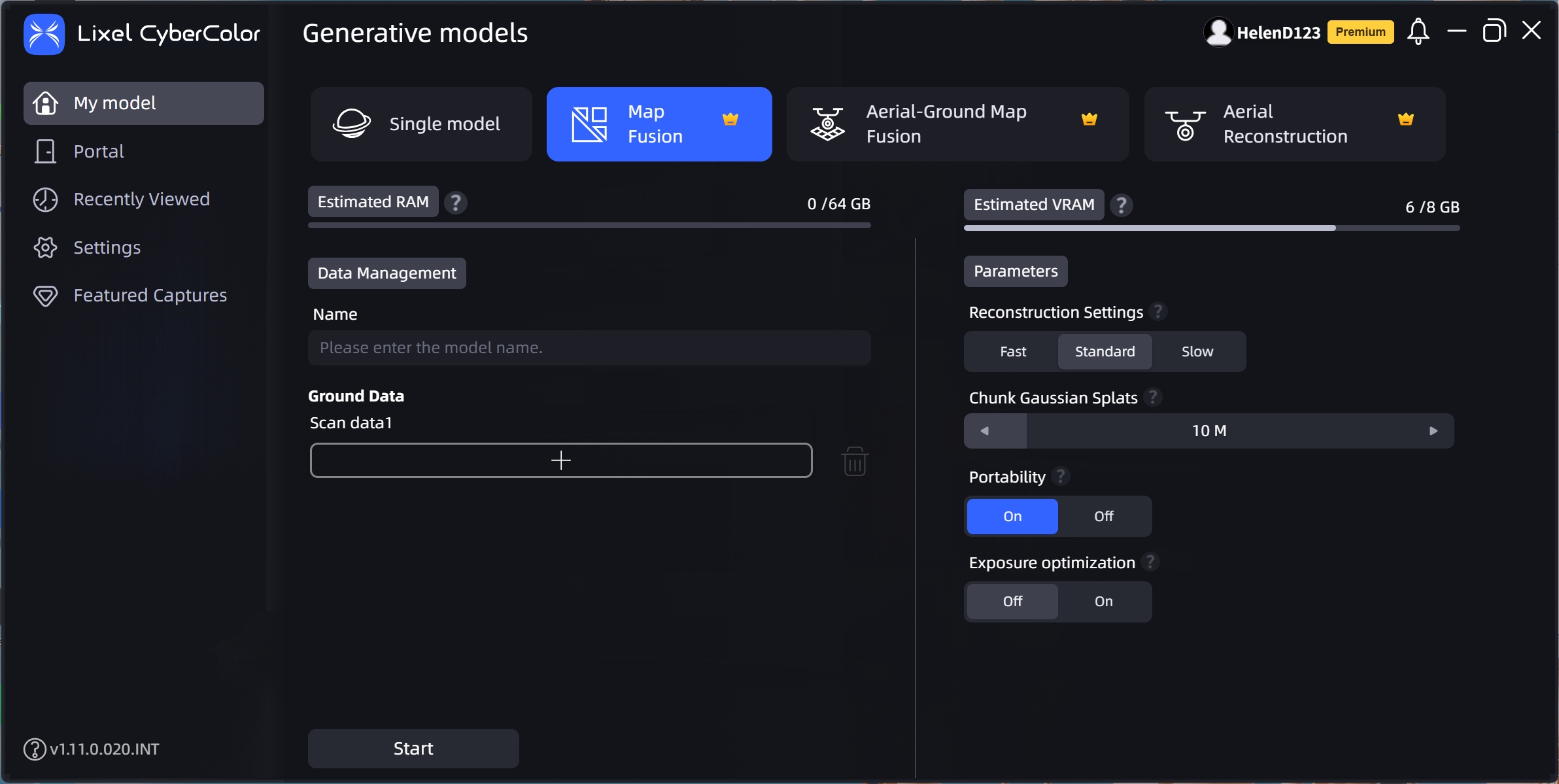Restore down the application window
Viewport: 1559px width, 784px height.
(x=1494, y=31)
